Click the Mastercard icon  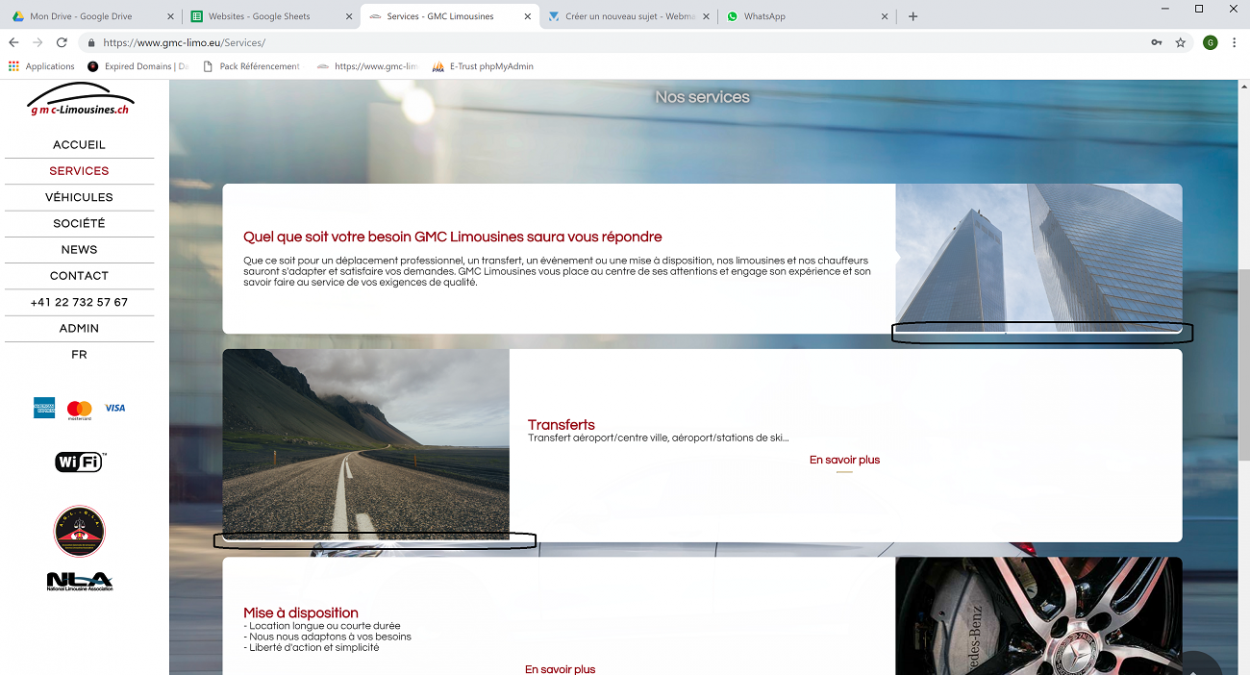click(79, 409)
